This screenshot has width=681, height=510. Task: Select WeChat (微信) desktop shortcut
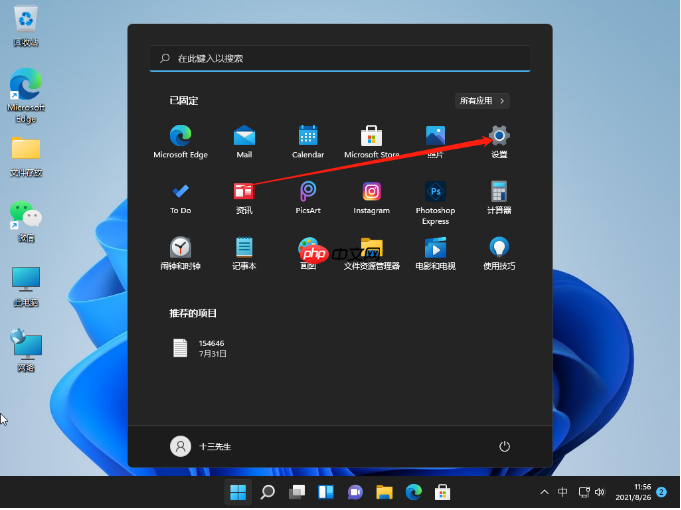26,222
